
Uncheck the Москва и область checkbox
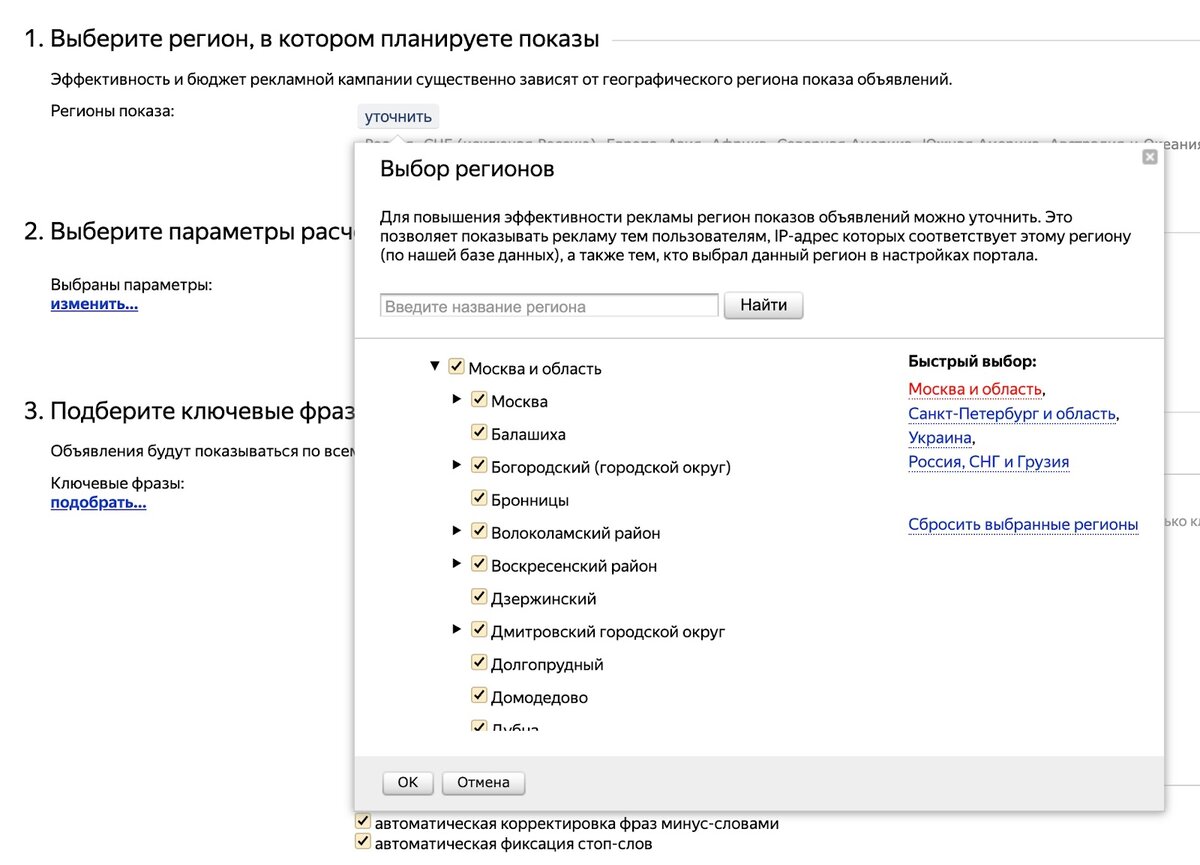[x=457, y=367]
